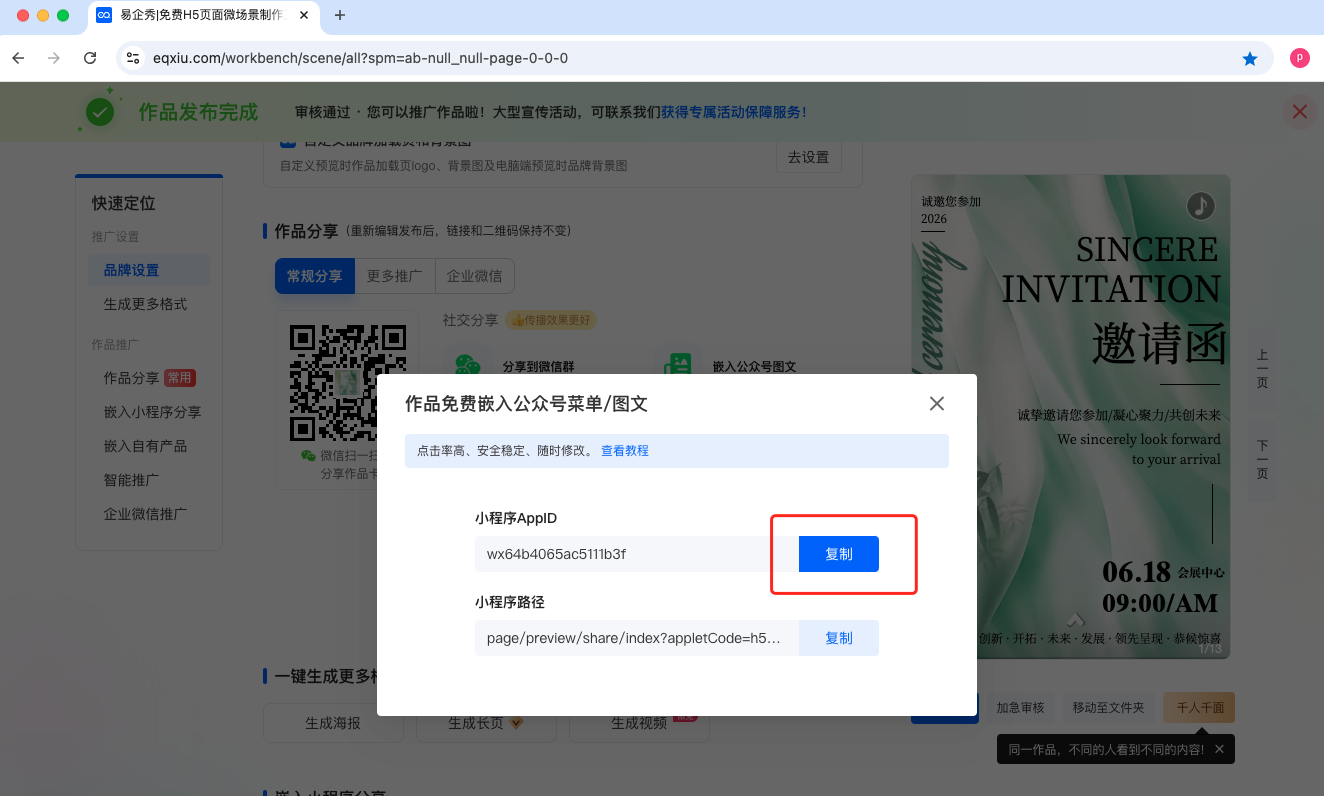1324x796 pixels.
Task: Select 嵌入小程序分享 in the sidebar
Action: [x=152, y=412]
